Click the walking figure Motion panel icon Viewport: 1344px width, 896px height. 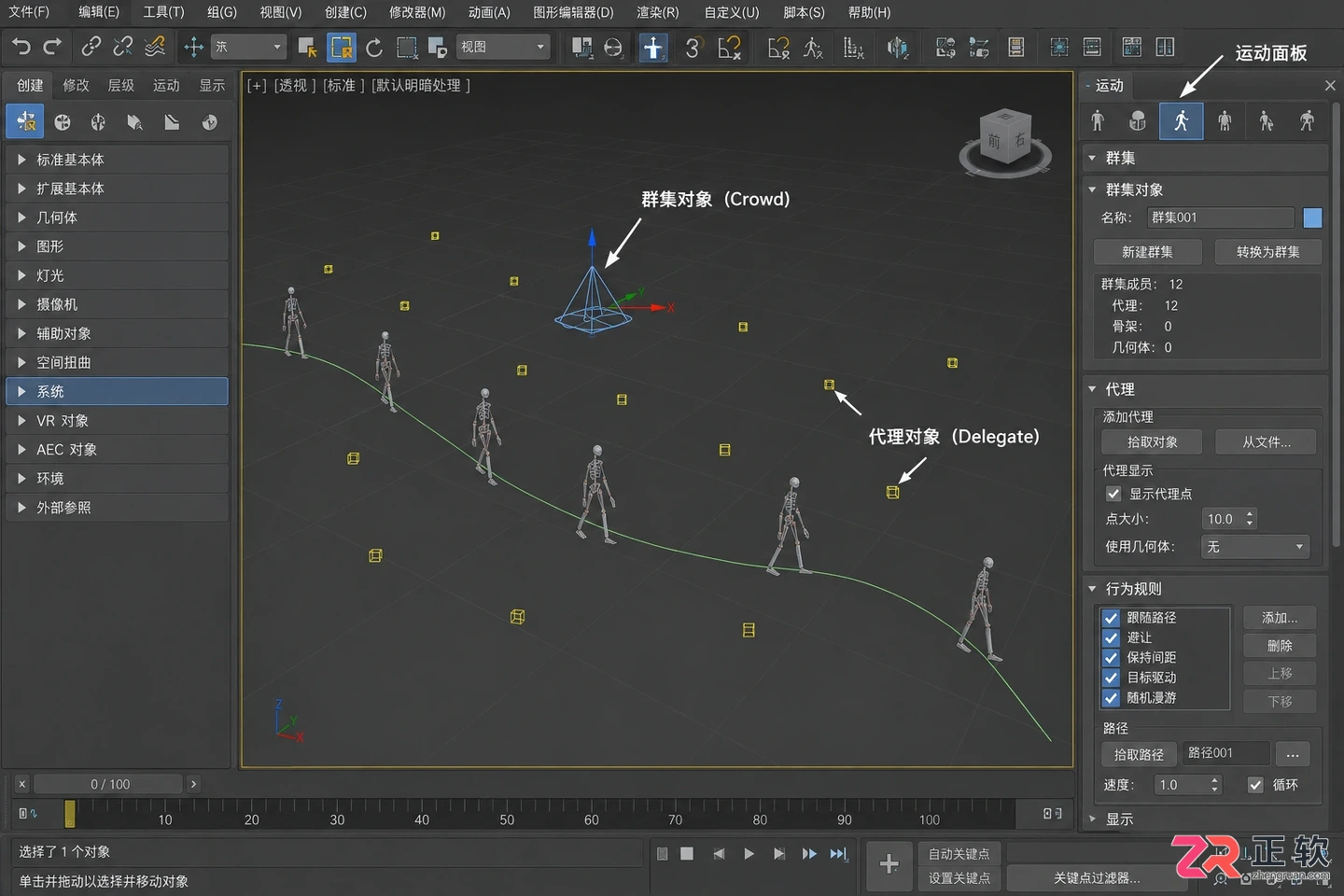pyautogui.click(x=1181, y=120)
